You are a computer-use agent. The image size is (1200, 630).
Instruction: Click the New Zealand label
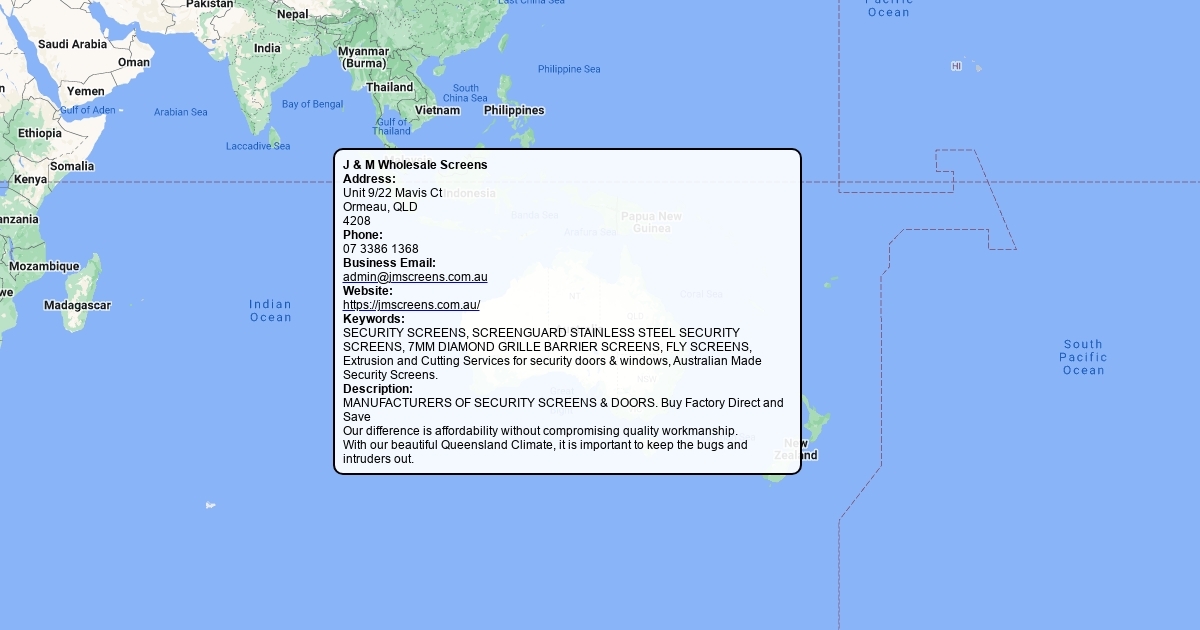(796, 449)
